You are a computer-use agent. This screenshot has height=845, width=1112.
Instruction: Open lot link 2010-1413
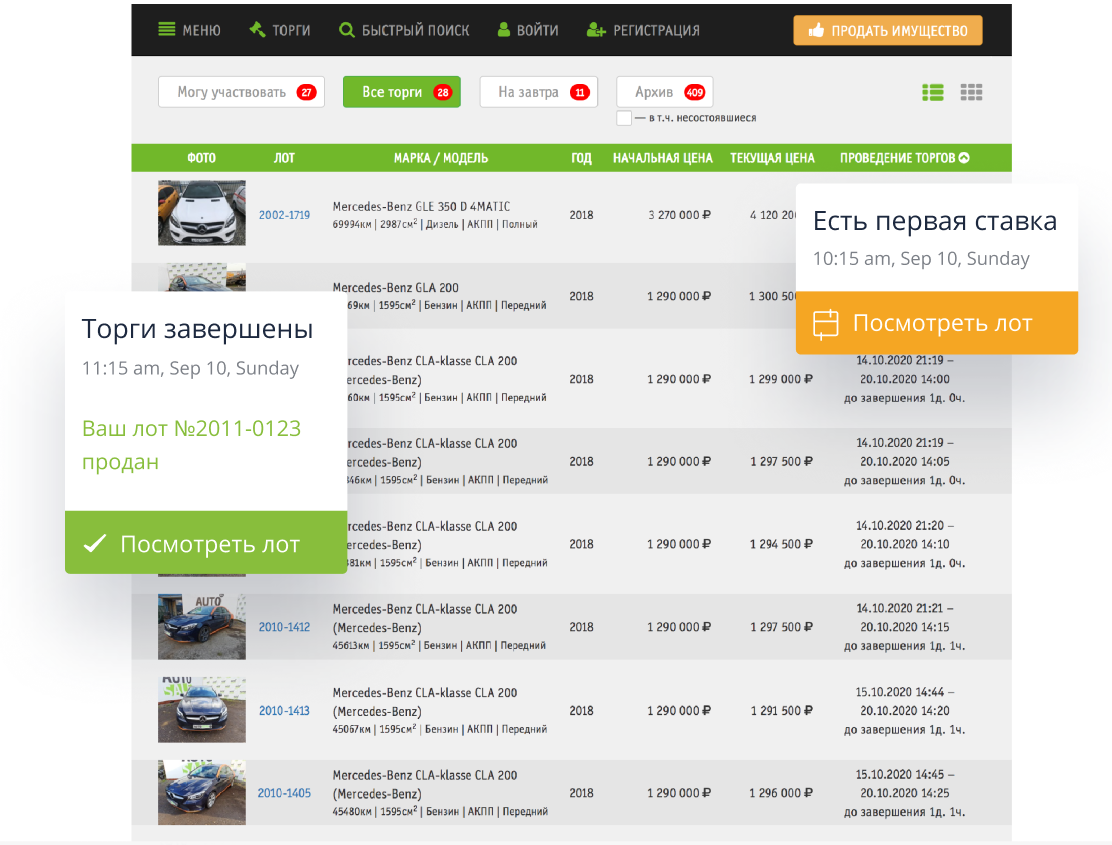click(x=284, y=710)
